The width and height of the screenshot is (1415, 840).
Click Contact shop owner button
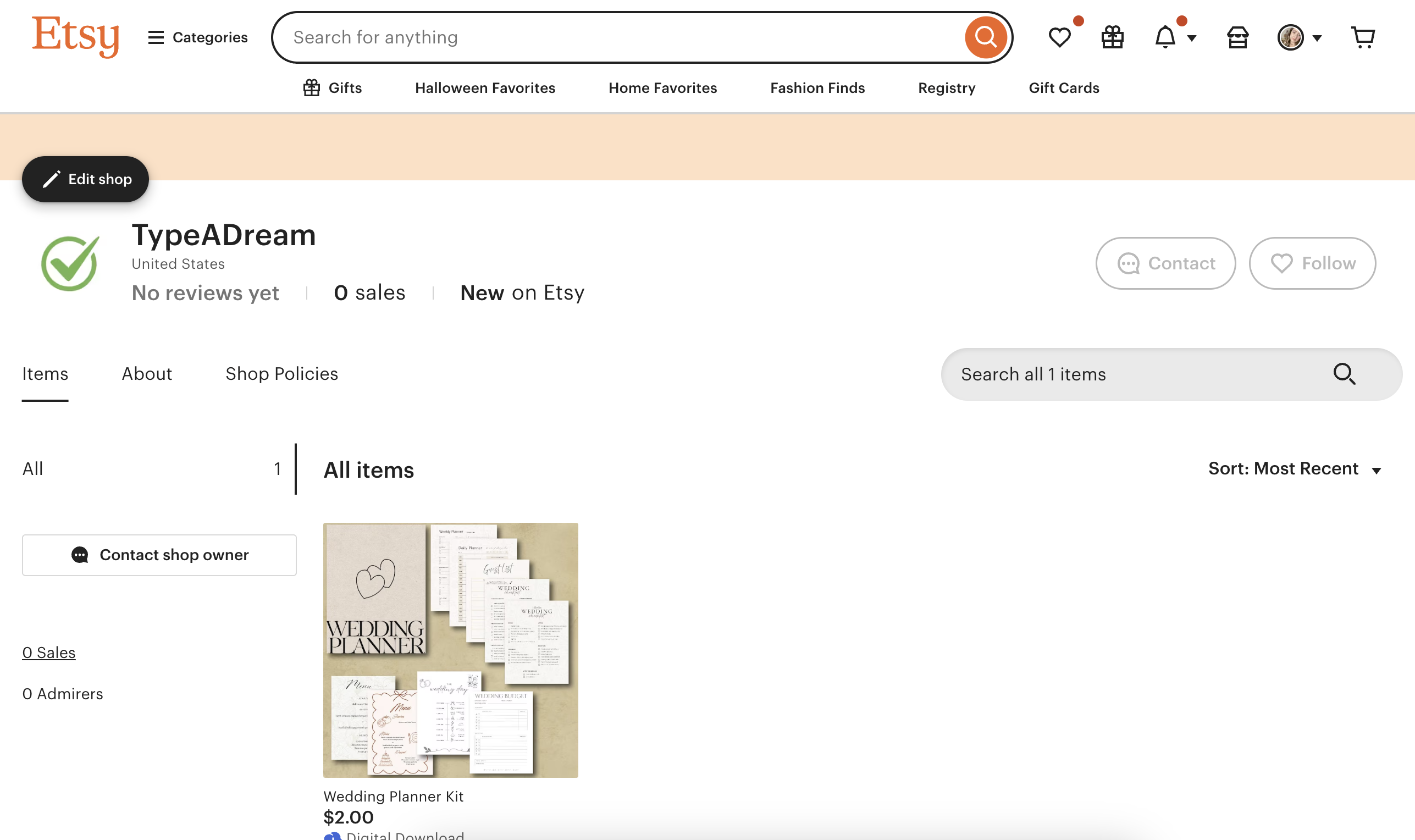159,555
